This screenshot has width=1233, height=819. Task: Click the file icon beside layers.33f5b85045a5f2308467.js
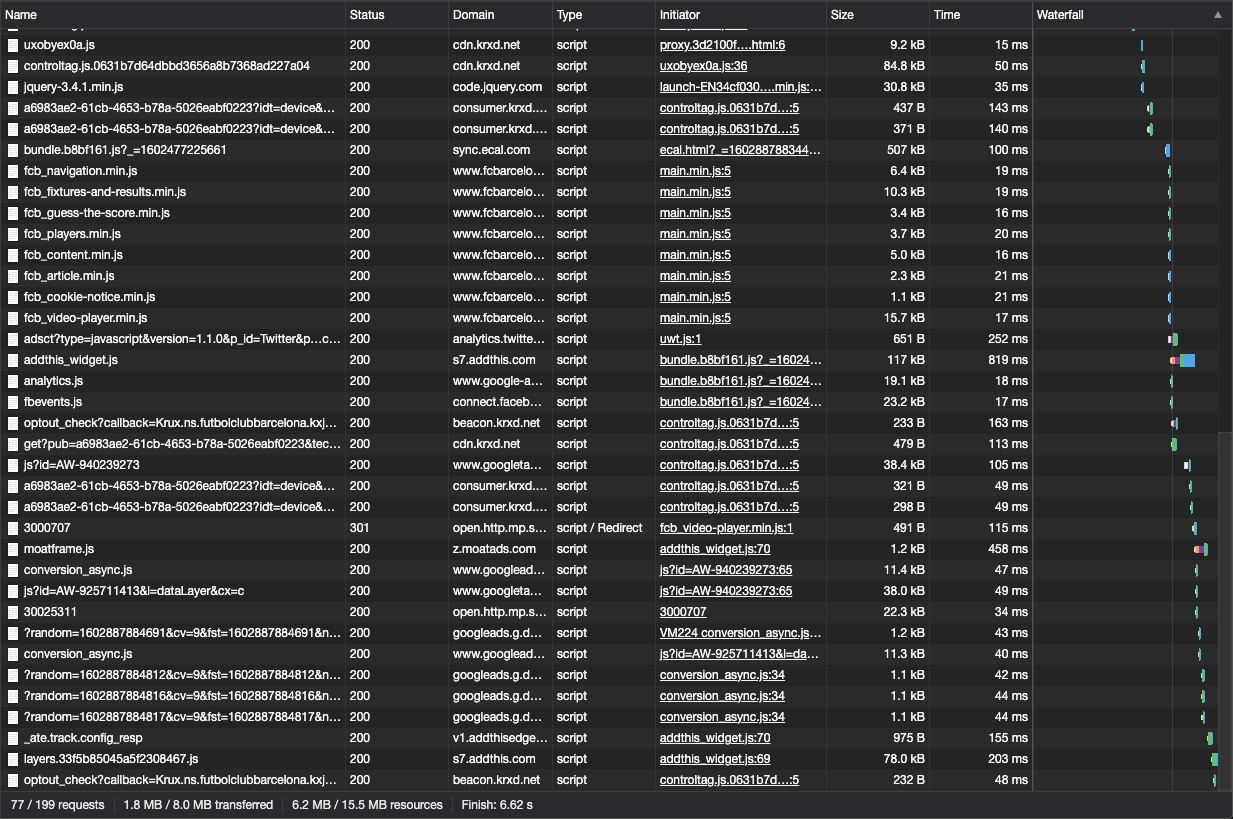point(13,759)
